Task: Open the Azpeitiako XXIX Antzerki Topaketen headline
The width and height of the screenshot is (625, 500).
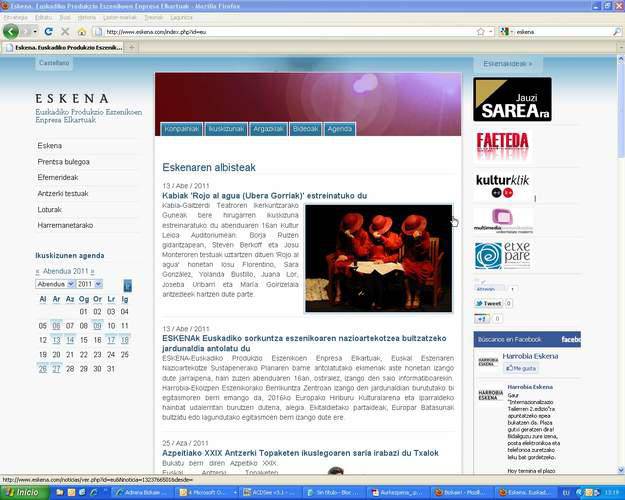Action: click(300, 453)
